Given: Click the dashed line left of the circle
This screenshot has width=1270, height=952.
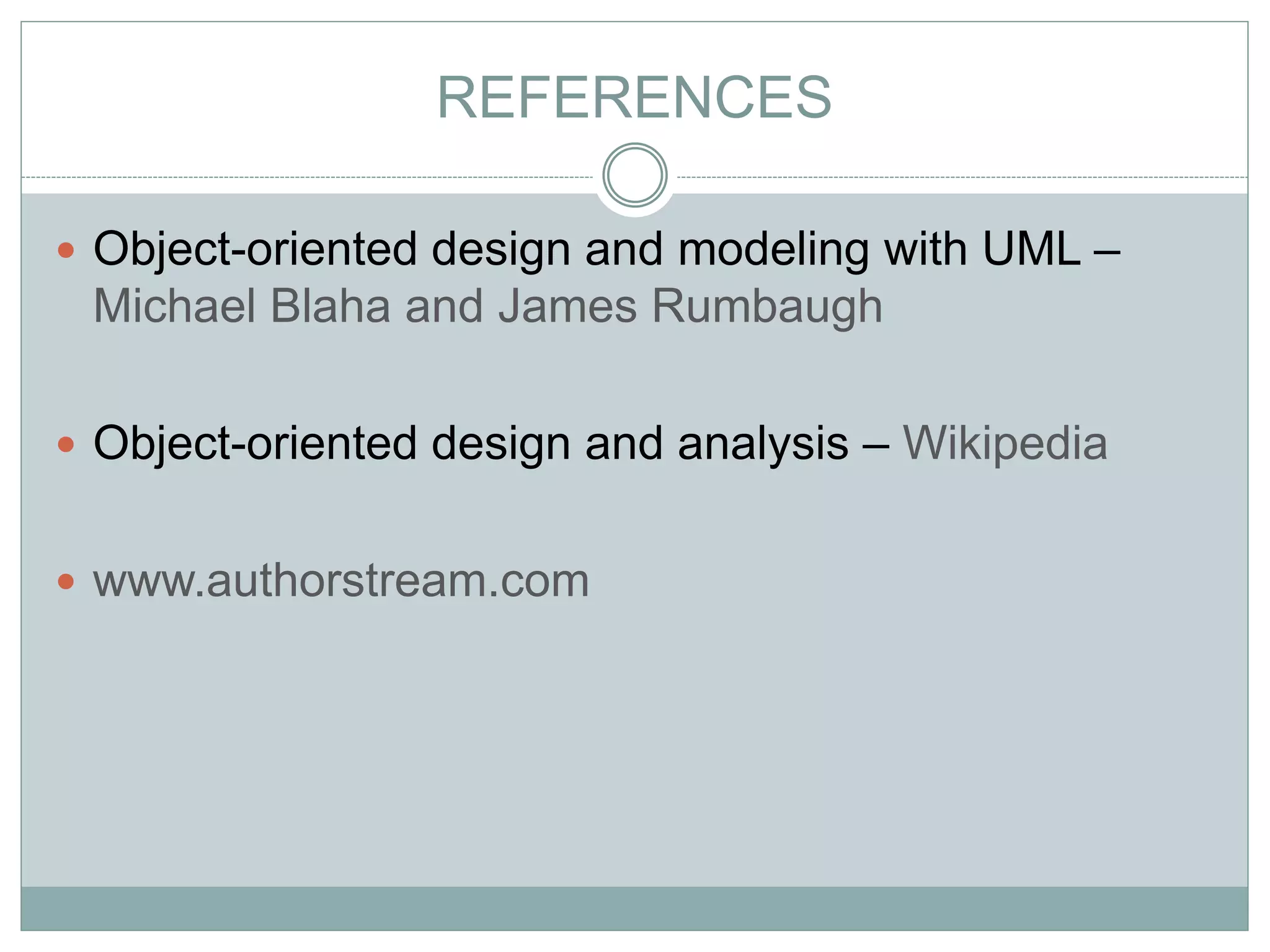Looking at the screenshot, I should (310, 177).
